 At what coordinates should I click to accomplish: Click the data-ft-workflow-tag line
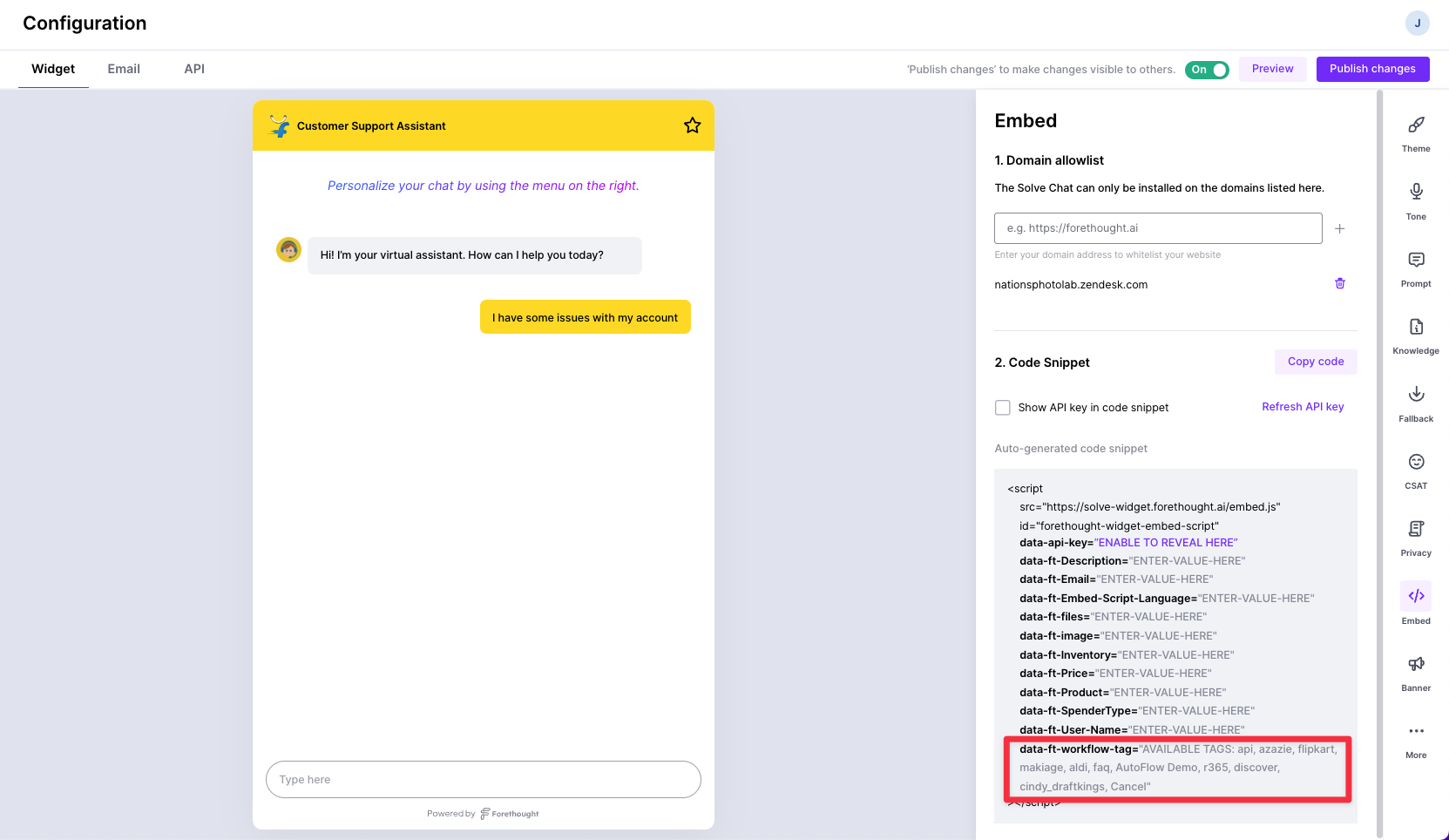point(1178,768)
